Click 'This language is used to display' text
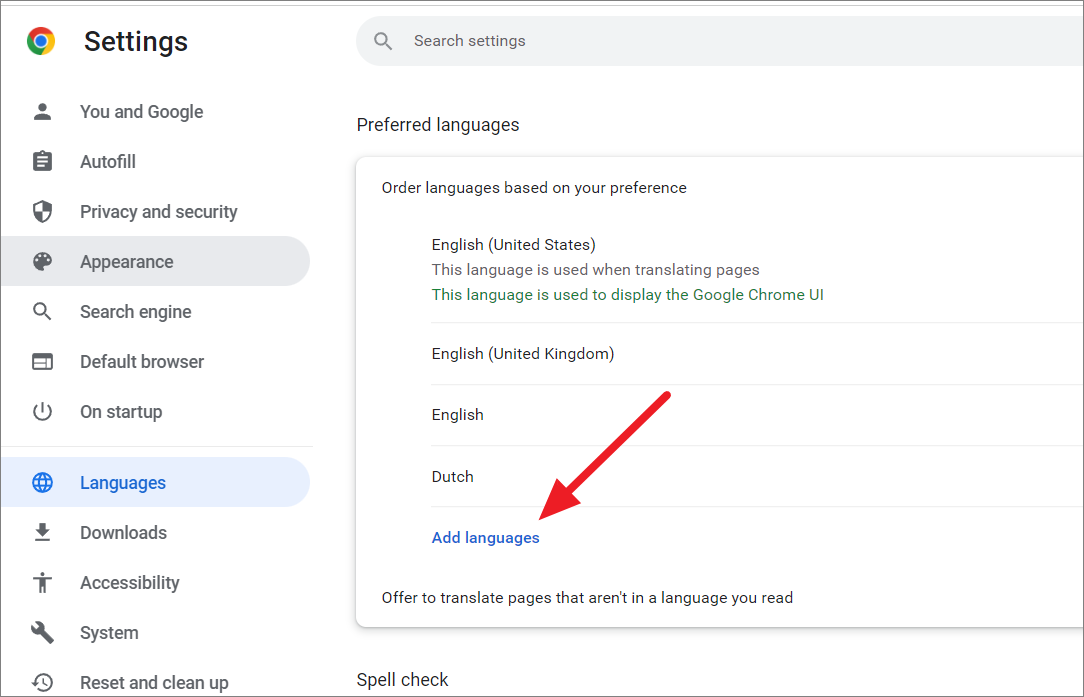 [628, 295]
